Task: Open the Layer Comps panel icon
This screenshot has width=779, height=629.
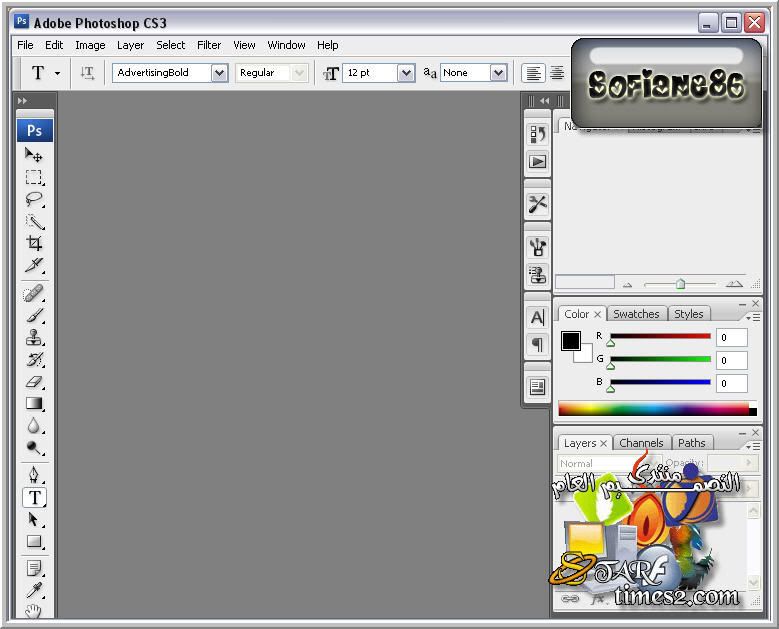Action: 538,387
